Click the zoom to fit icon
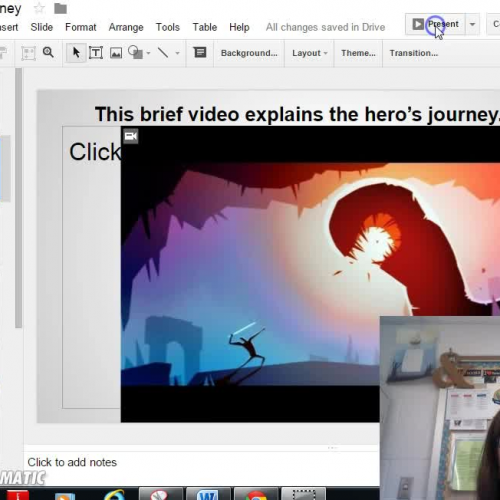 [28, 53]
